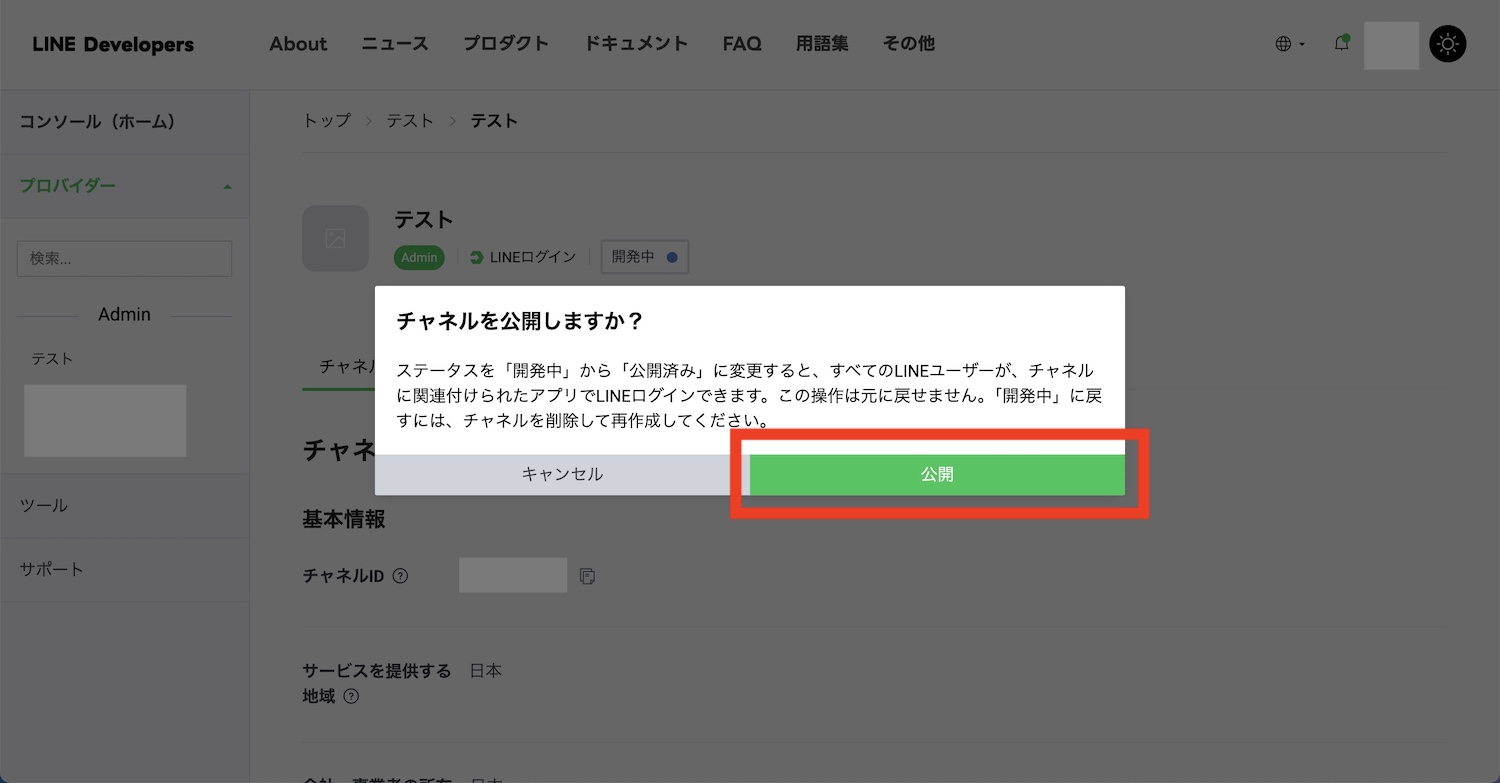Click the LINEログイン channel type label
The height and width of the screenshot is (783, 1500).
click(x=523, y=257)
